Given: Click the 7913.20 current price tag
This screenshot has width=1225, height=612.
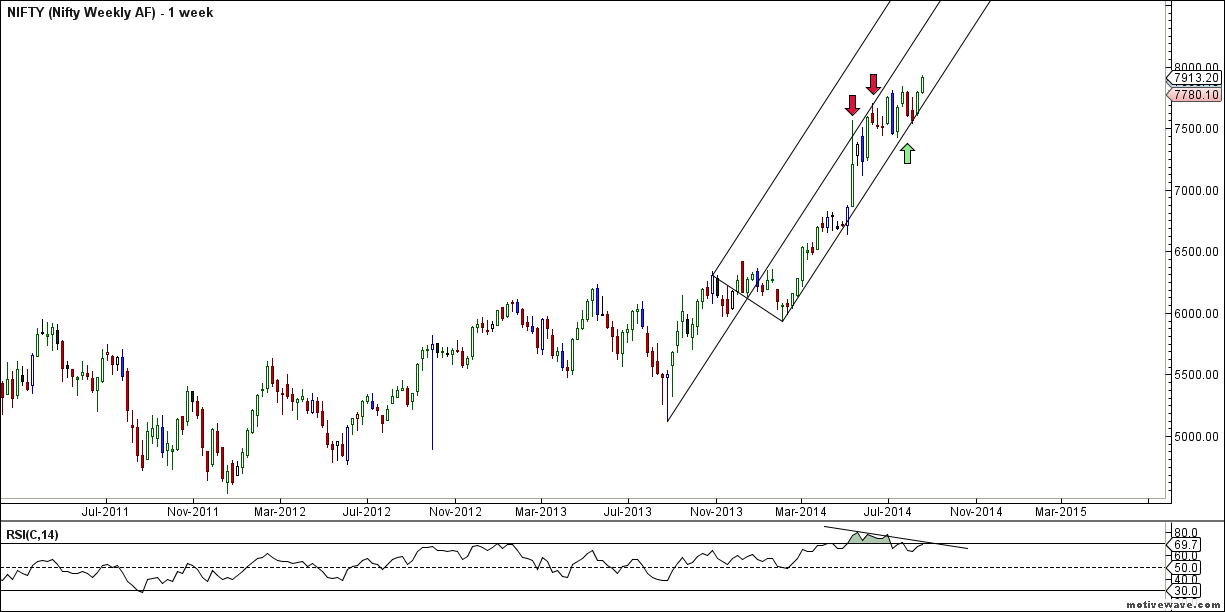Looking at the screenshot, I should click(x=1195, y=78).
